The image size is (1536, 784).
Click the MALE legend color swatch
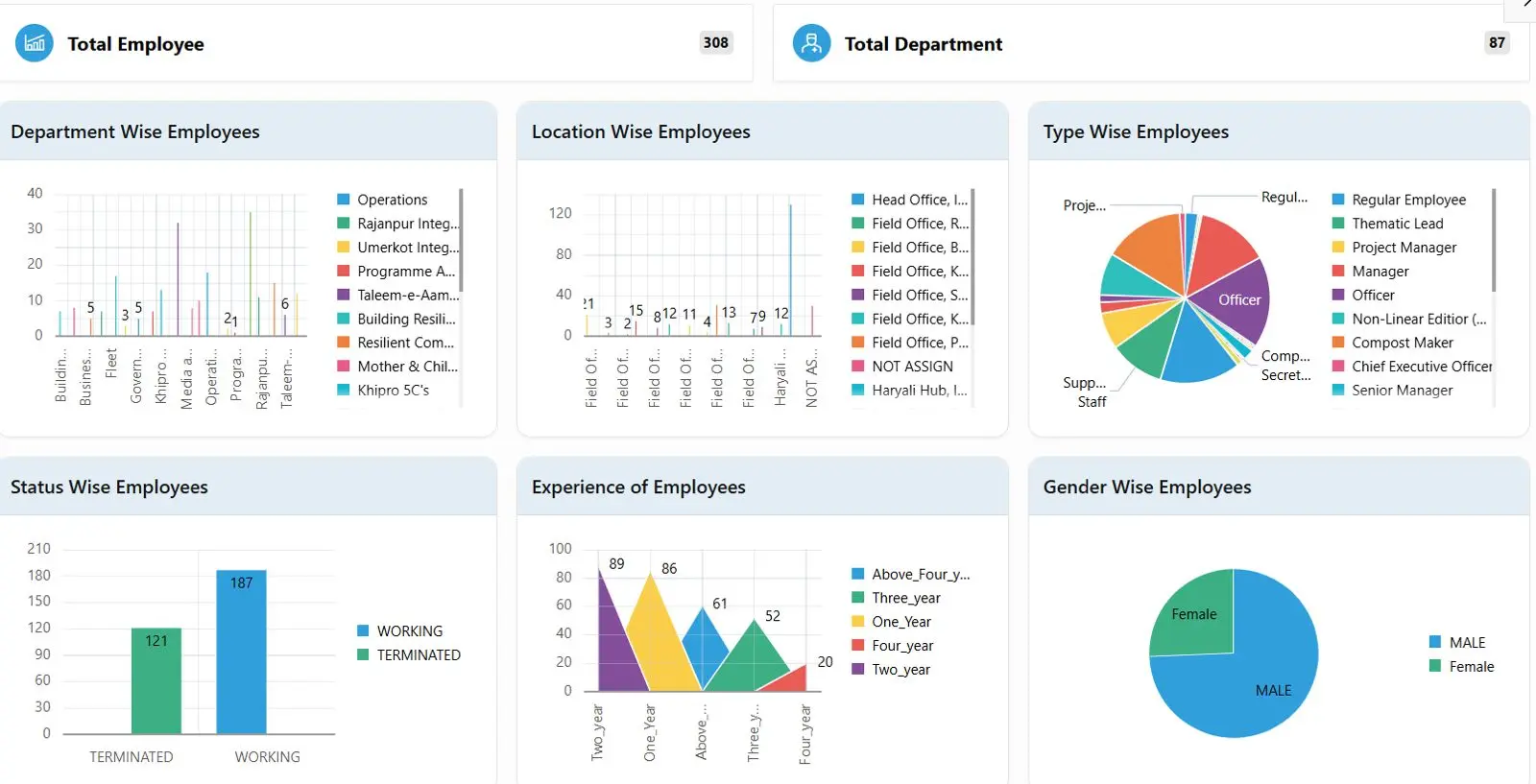(1435, 643)
